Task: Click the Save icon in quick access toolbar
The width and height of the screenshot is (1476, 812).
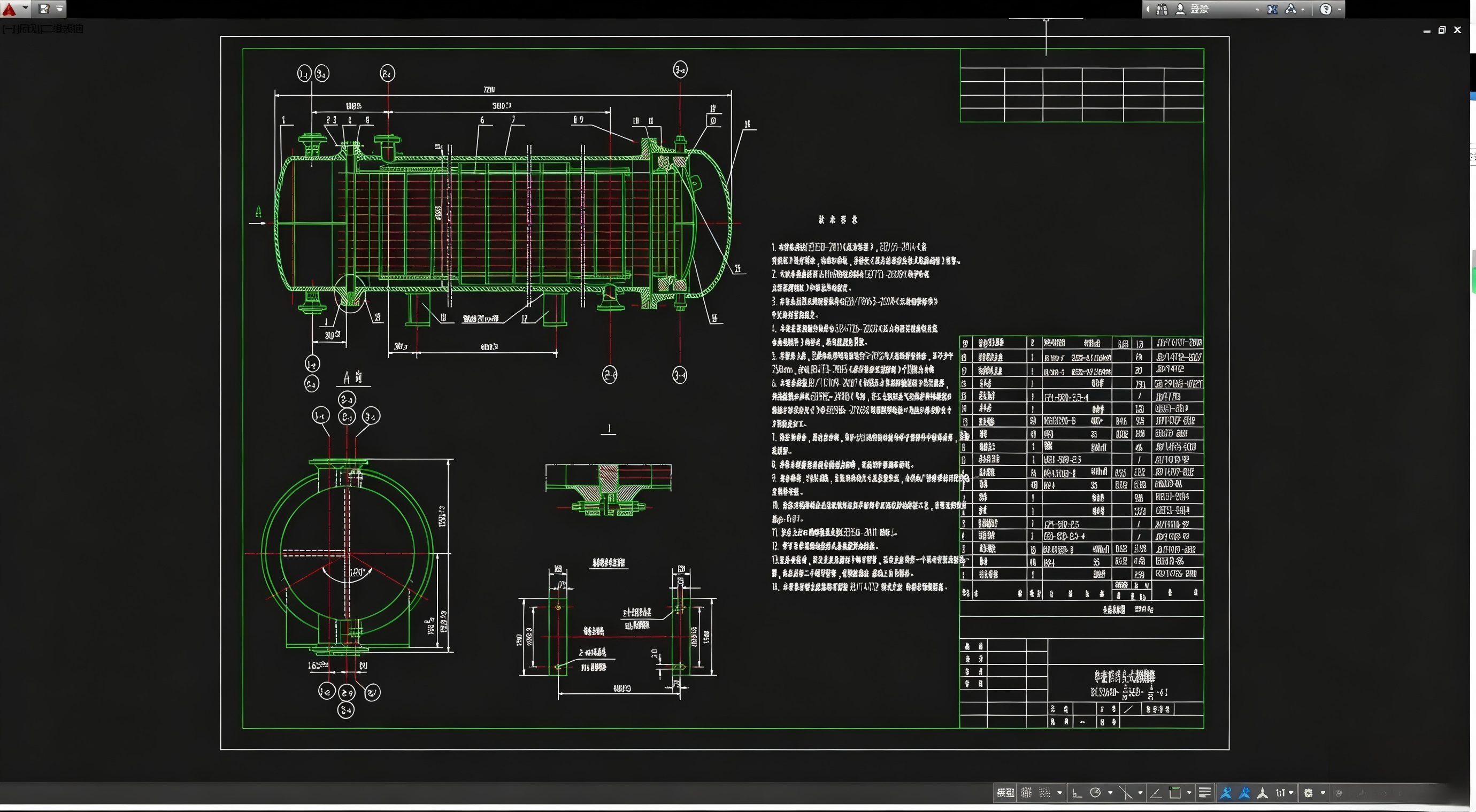Action: click(x=43, y=9)
